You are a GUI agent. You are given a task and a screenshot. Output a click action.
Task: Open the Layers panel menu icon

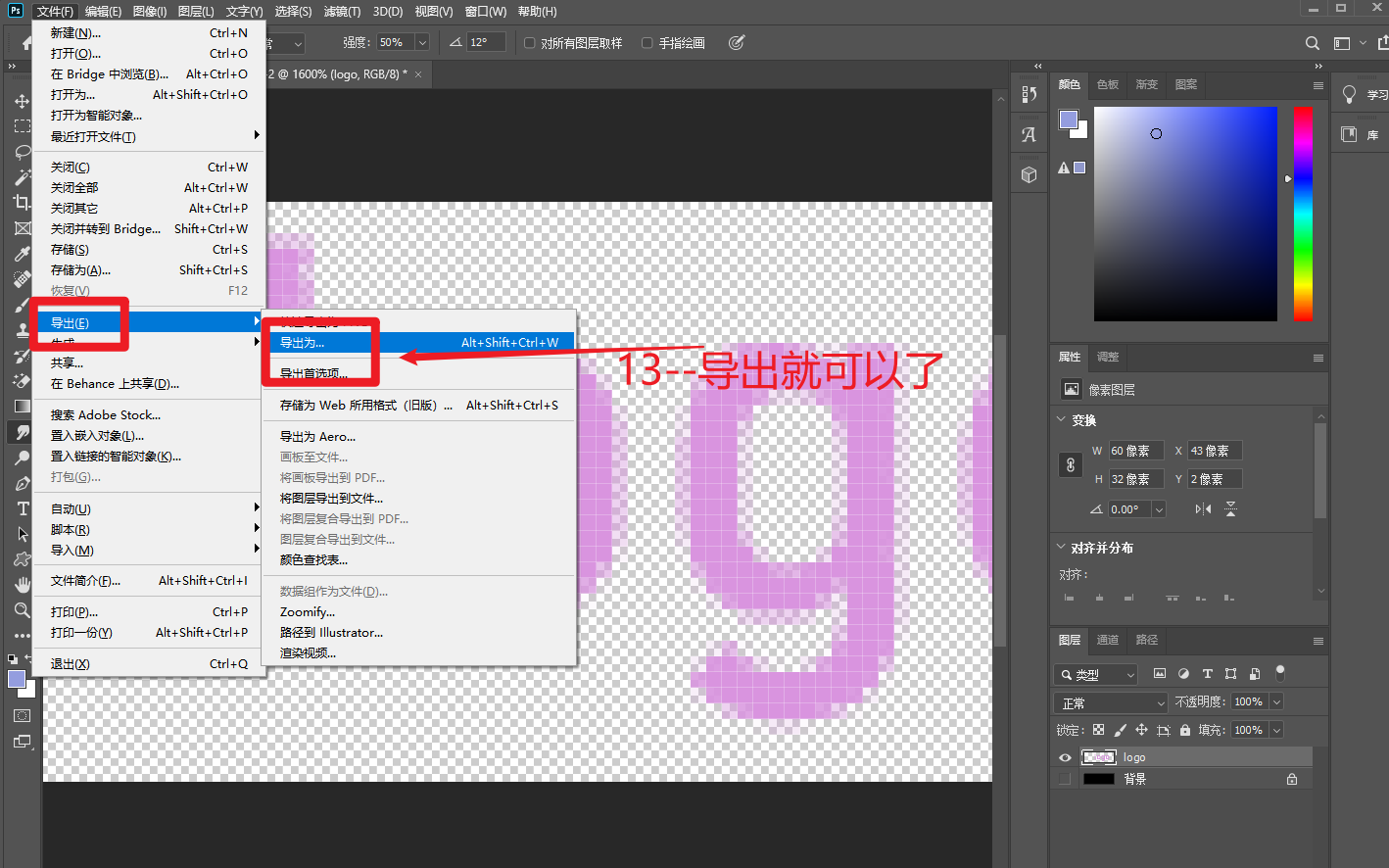pos(1318,641)
